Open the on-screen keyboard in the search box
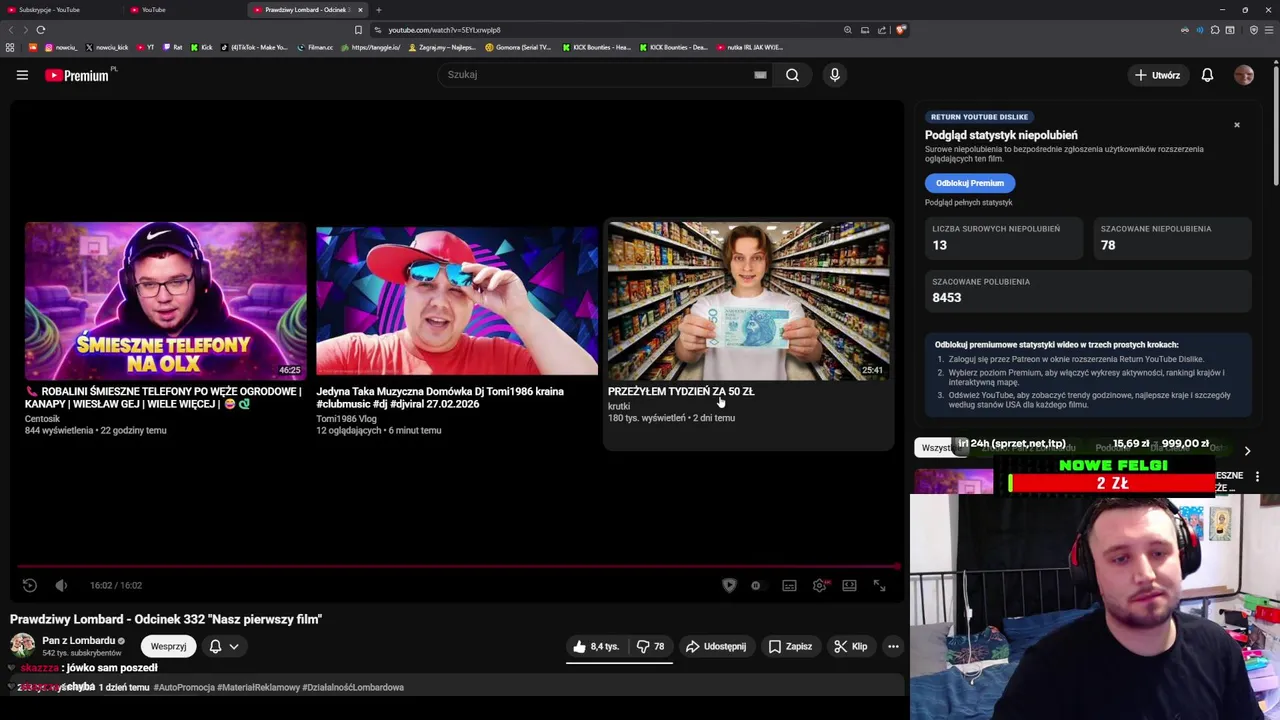This screenshot has width=1280, height=720. point(760,75)
